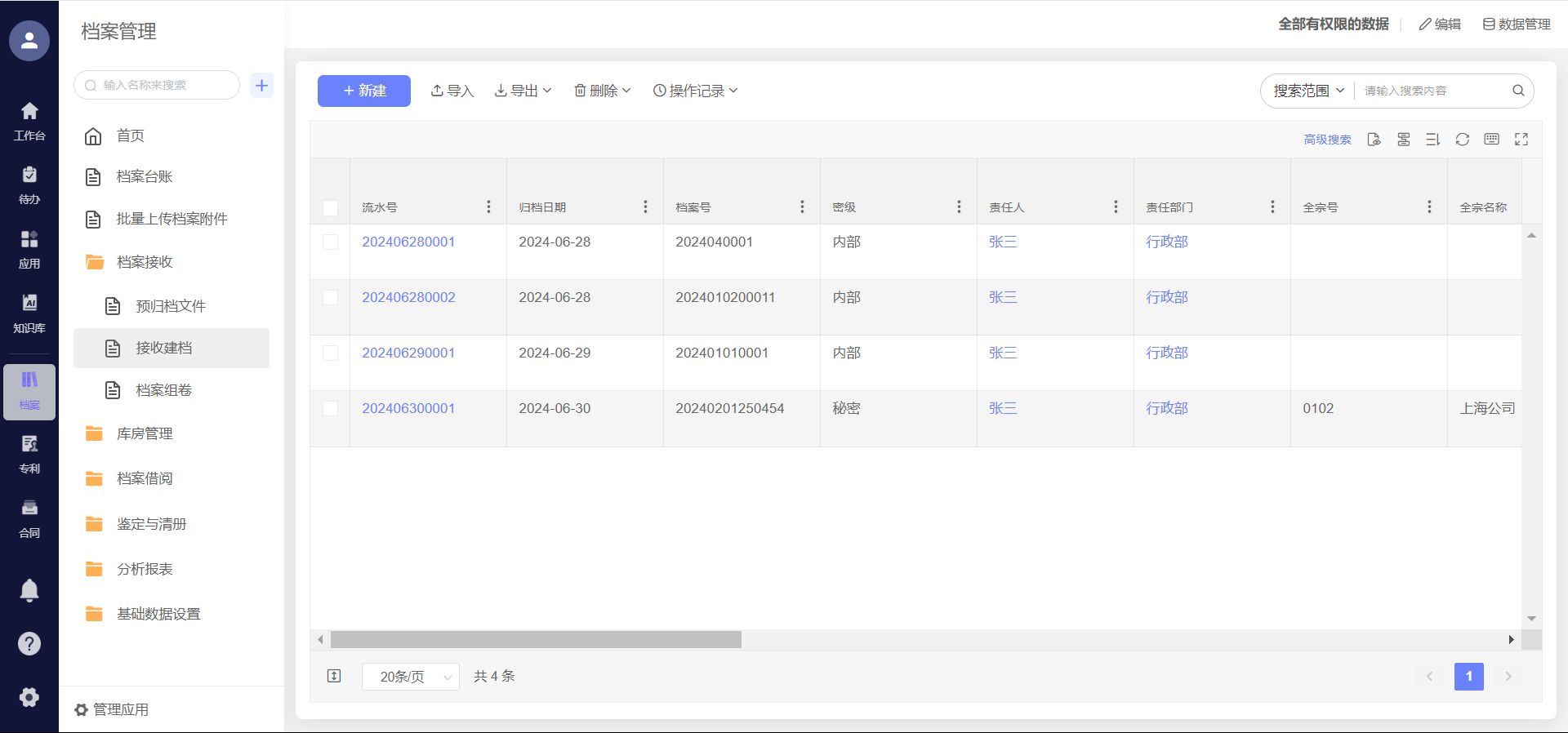This screenshot has width=1568, height=733.
Task: Click the fullscreen expand icon
Action: 1521,140
